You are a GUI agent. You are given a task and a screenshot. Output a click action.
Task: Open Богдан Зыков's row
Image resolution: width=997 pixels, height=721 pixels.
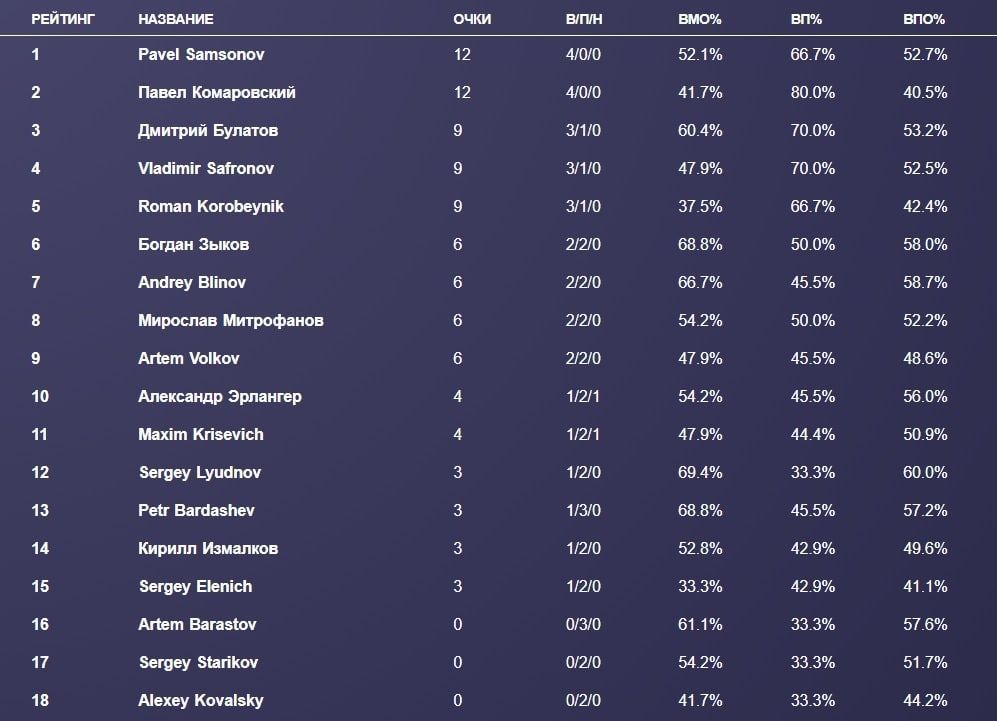tap(194, 244)
